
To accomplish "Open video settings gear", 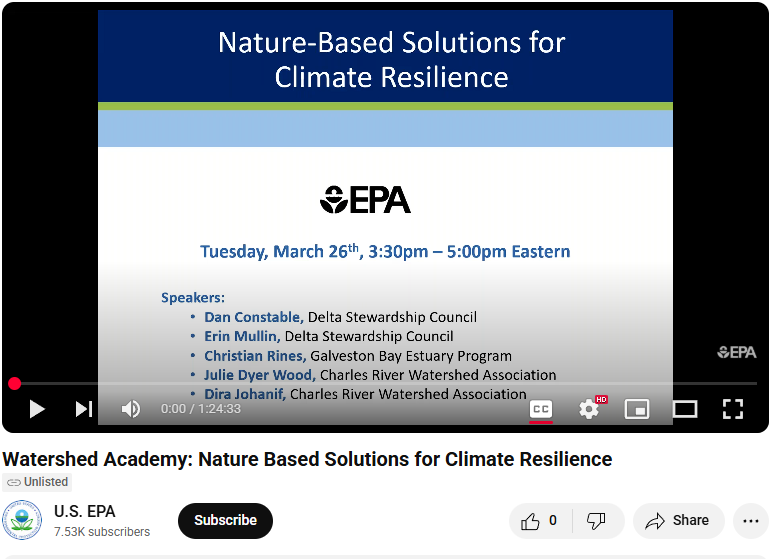I will [x=589, y=409].
